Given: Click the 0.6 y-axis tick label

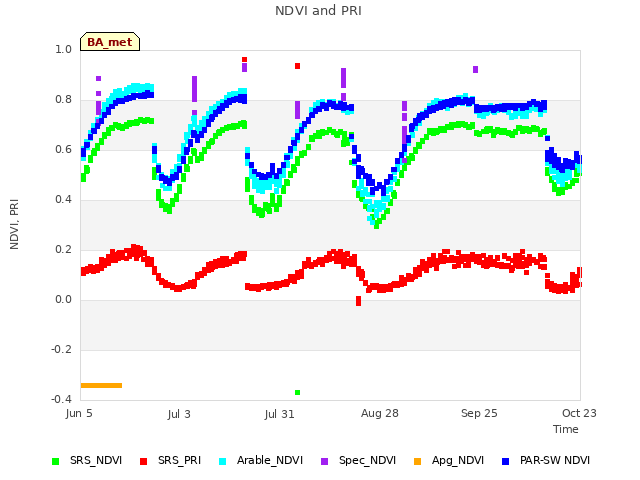Looking at the screenshot, I should [64, 149].
